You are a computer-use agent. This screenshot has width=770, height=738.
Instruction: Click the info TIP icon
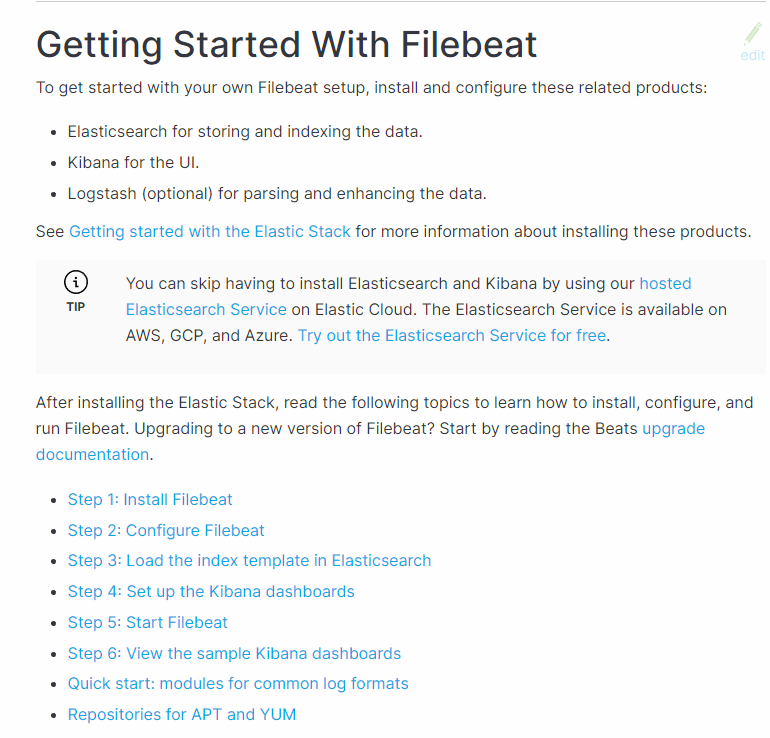tap(76, 282)
